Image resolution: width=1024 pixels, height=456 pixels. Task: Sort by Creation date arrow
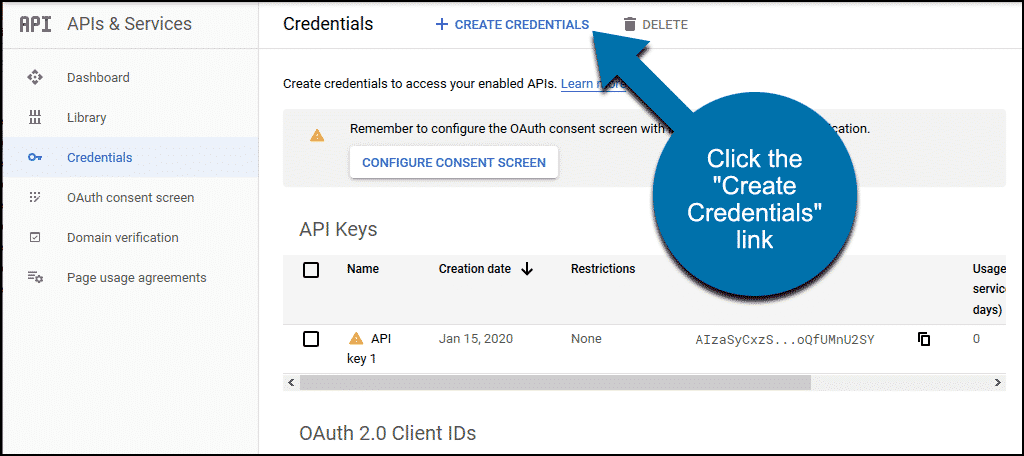click(x=527, y=269)
